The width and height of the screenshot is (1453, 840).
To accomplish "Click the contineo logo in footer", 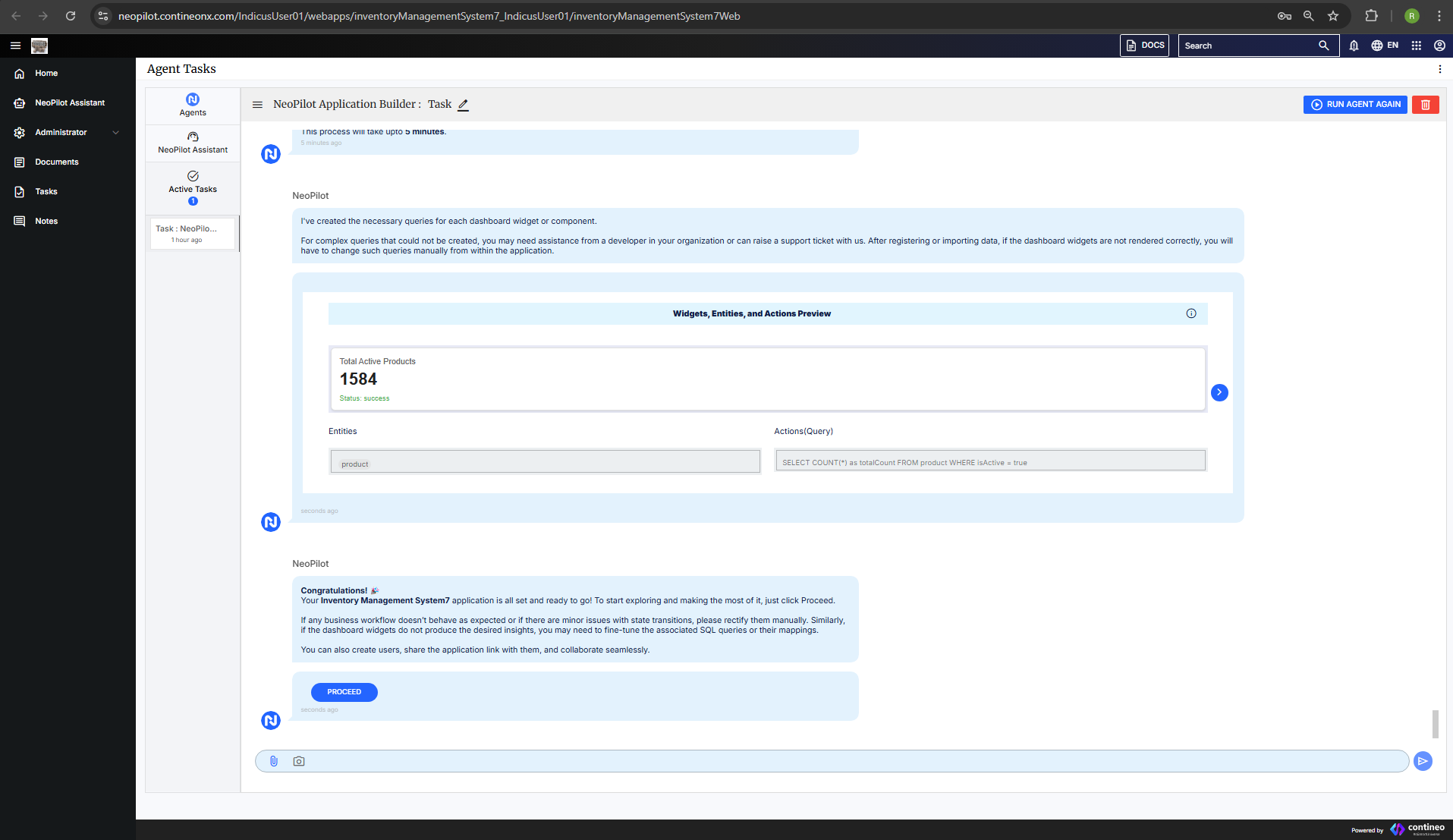I will pos(1417,829).
